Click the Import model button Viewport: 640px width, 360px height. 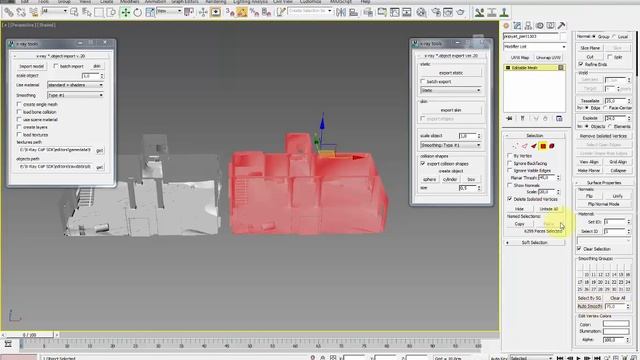pos(31,66)
